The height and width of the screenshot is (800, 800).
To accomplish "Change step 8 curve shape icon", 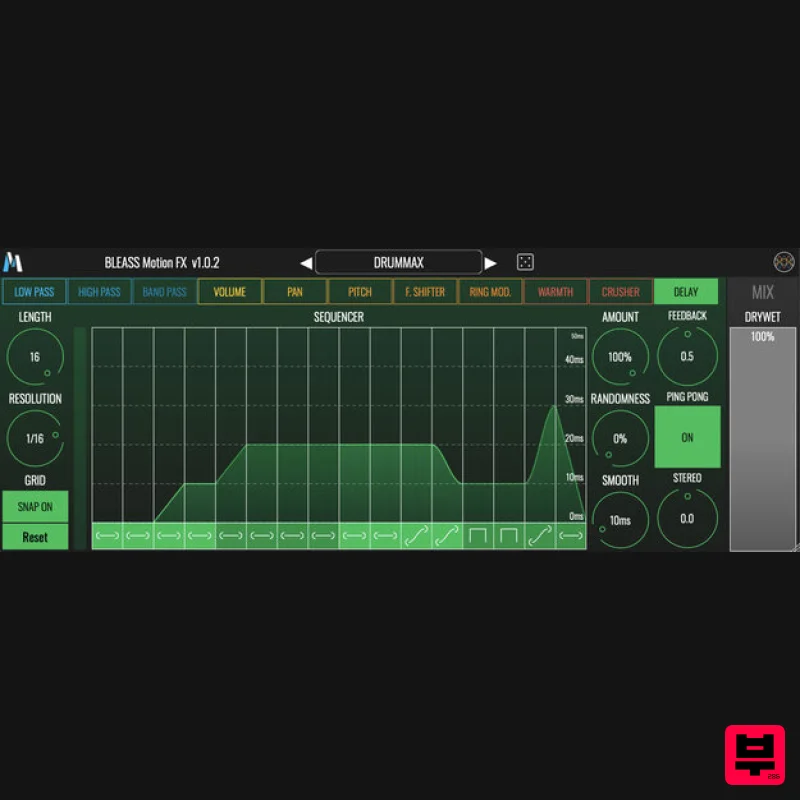I will pos(323,536).
